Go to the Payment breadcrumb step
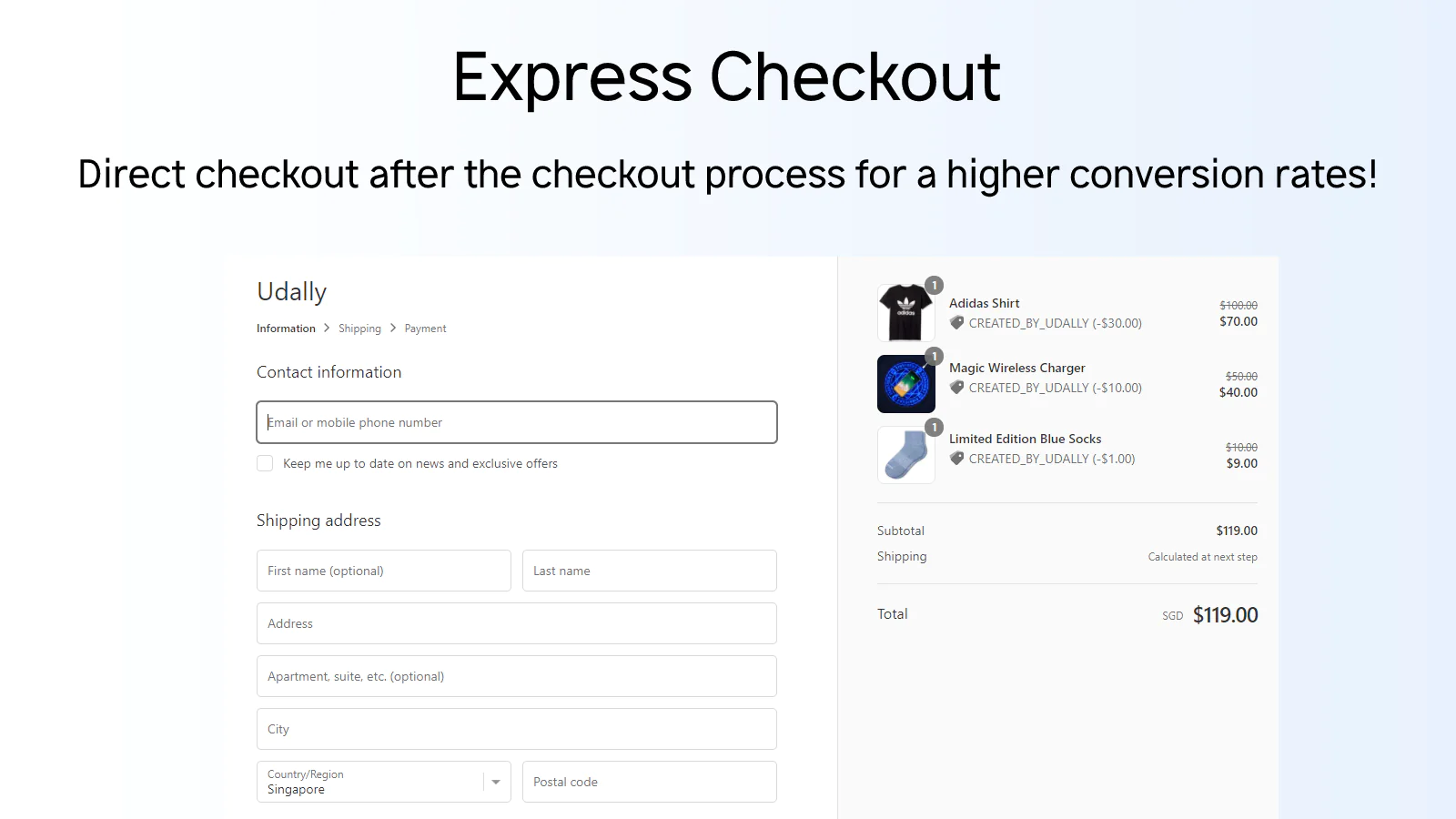The width and height of the screenshot is (1456, 819). tap(425, 329)
